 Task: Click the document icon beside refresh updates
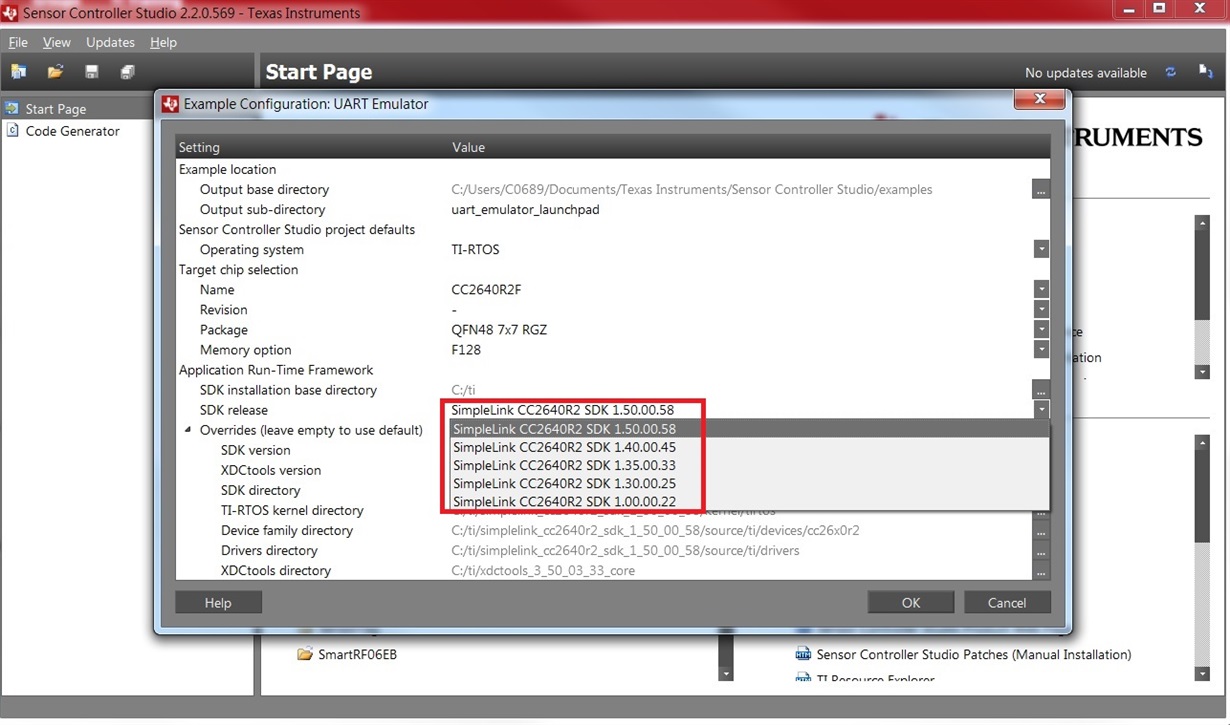coord(1205,72)
